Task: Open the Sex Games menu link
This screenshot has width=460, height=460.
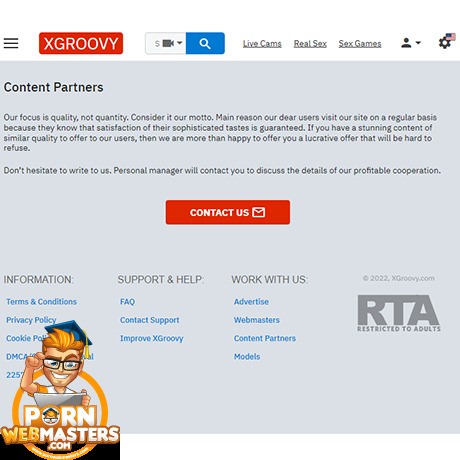Action: (x=360, y=44)
